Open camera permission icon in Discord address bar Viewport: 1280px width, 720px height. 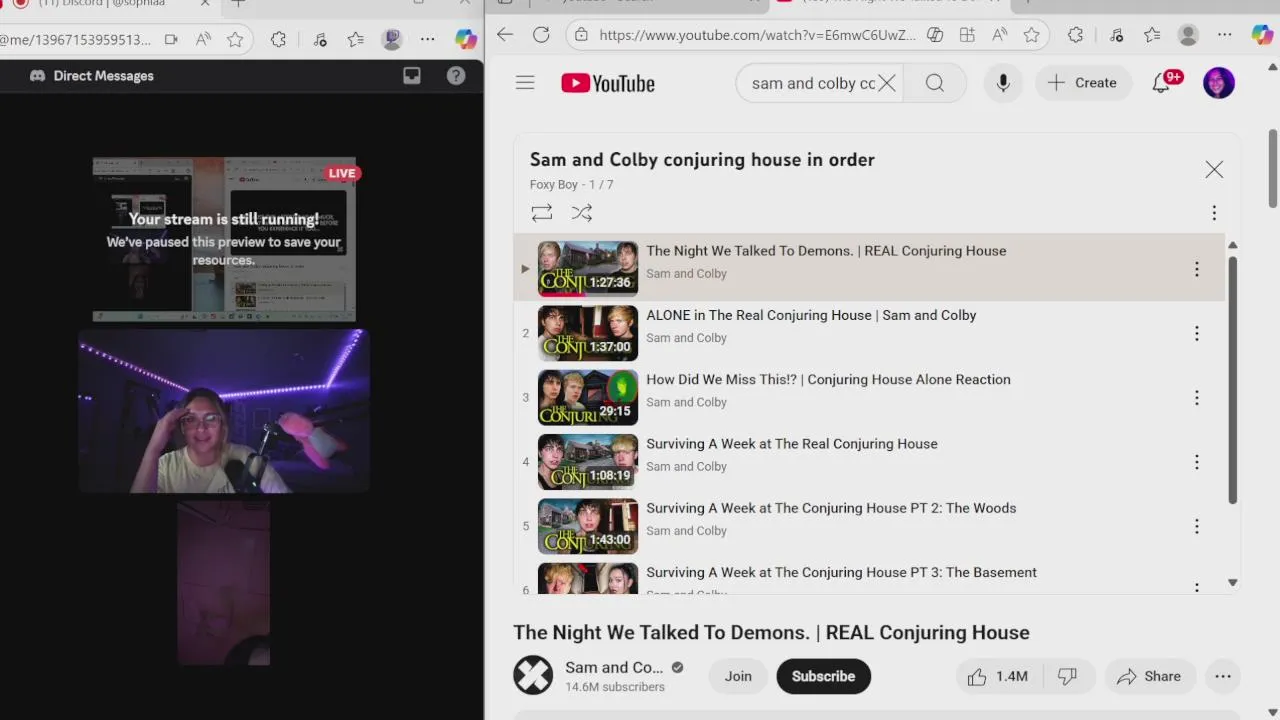coord(171,40)
